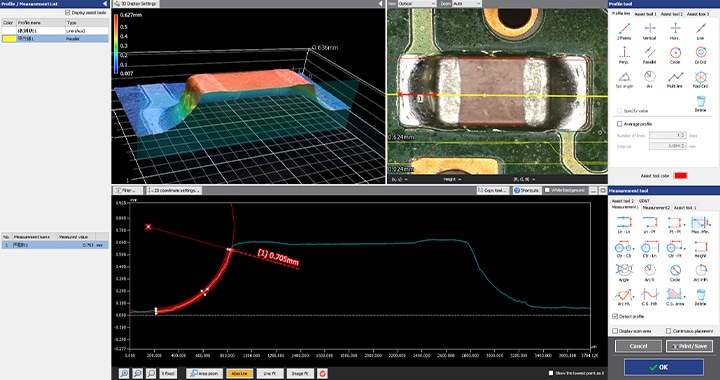The image size is (720, 380).
Task: Open the 3D Display Settings tab
Action: click(135, 4)
